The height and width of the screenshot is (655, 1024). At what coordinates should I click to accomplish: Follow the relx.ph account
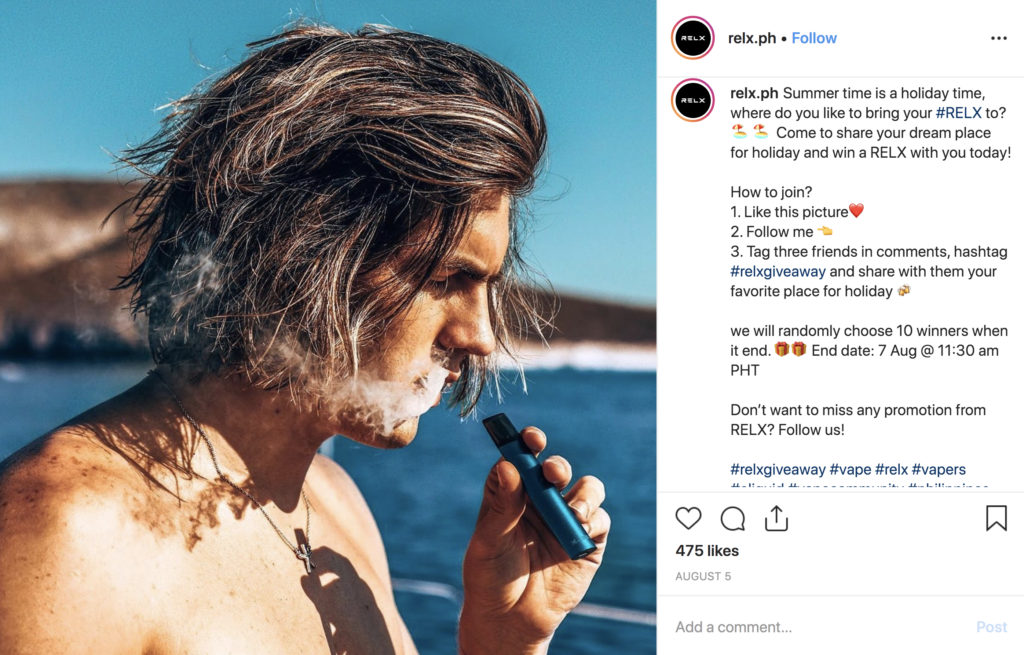814,39
